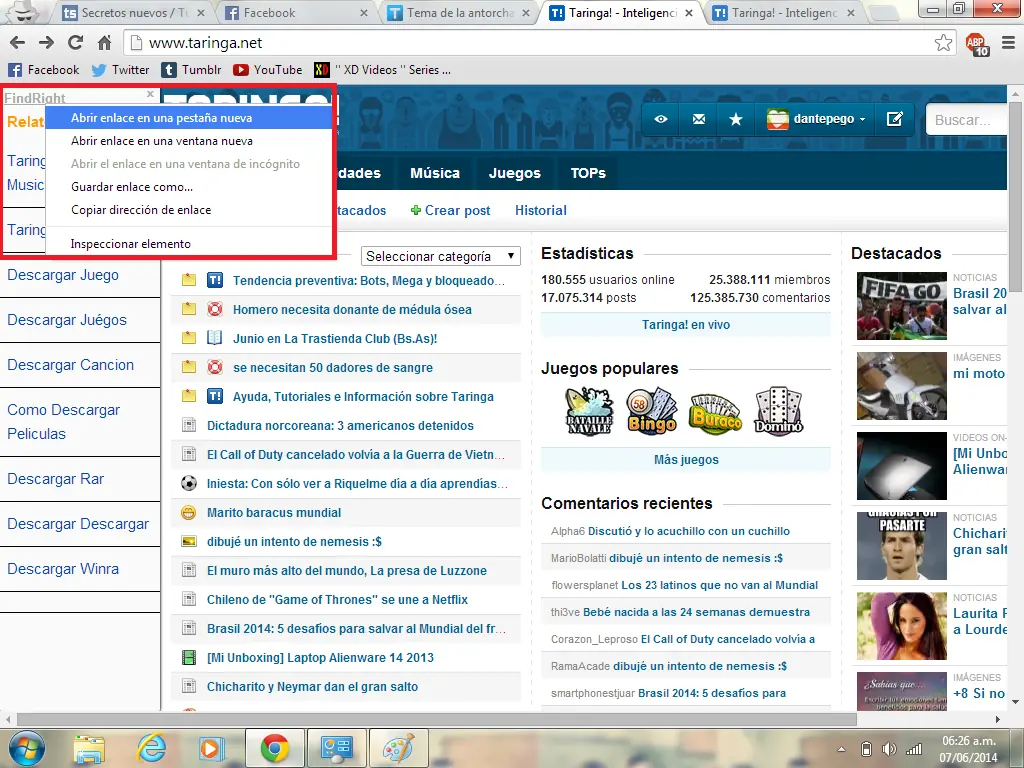Open the YouTube bookmark
1024x768 pixels.
(x=267, y=70)
